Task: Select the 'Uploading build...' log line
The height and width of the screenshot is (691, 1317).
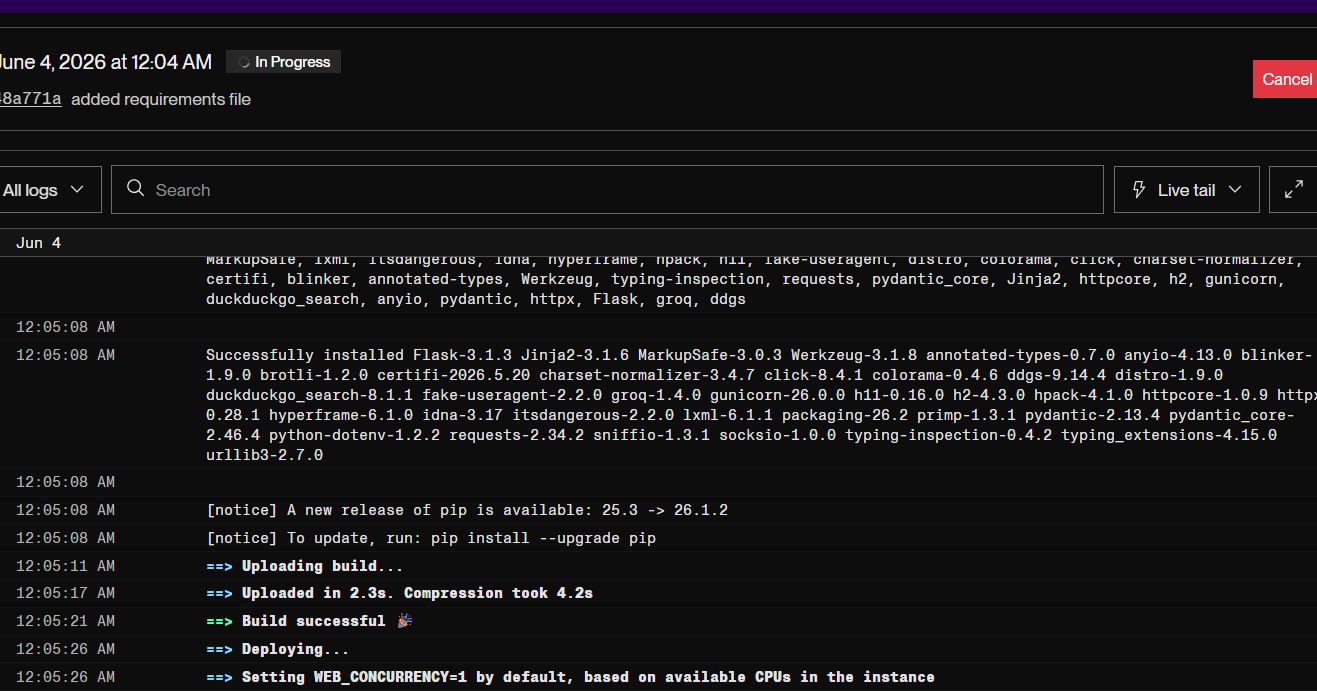Action: coord(658,566)
